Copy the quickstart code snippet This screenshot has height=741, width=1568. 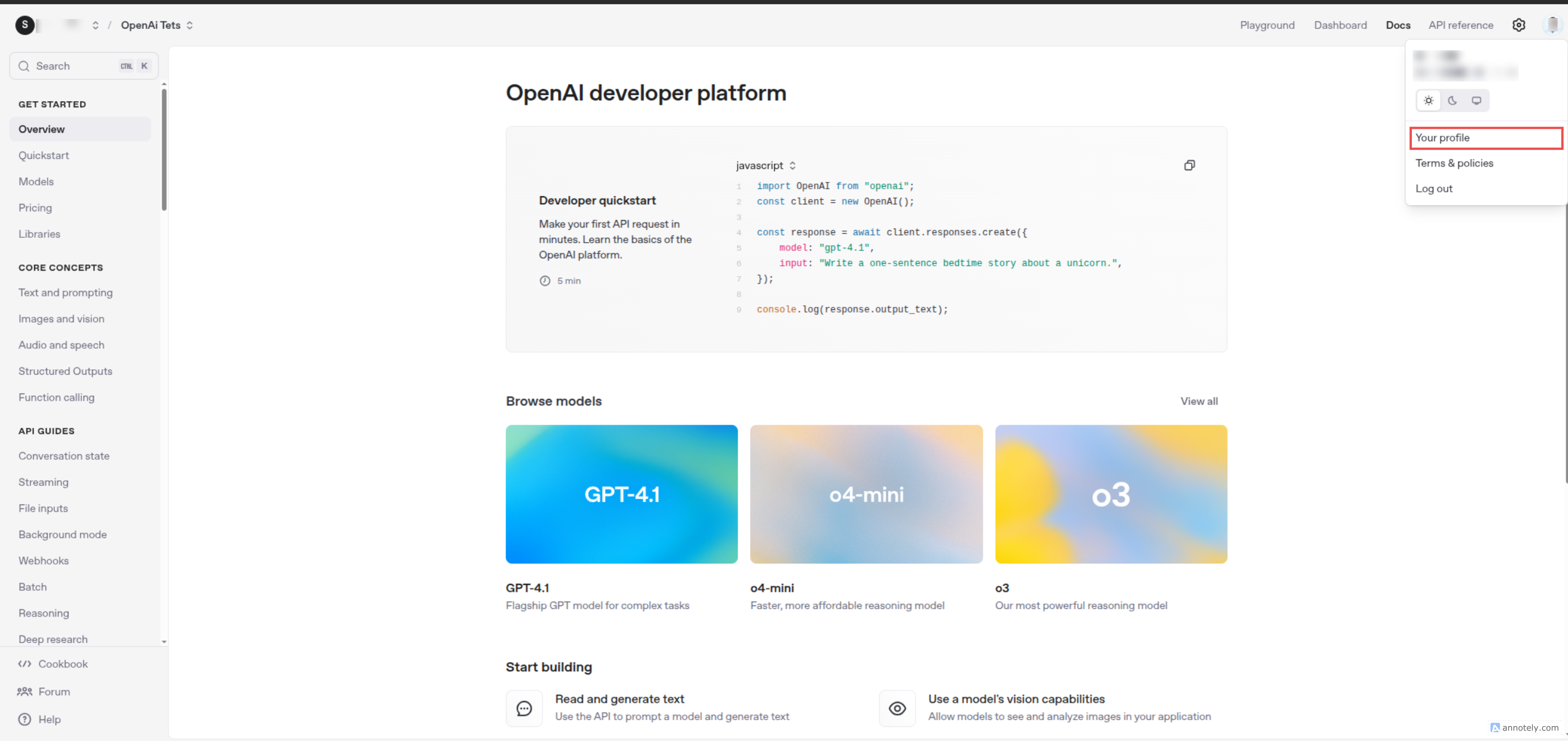[x=1189, y=165]
